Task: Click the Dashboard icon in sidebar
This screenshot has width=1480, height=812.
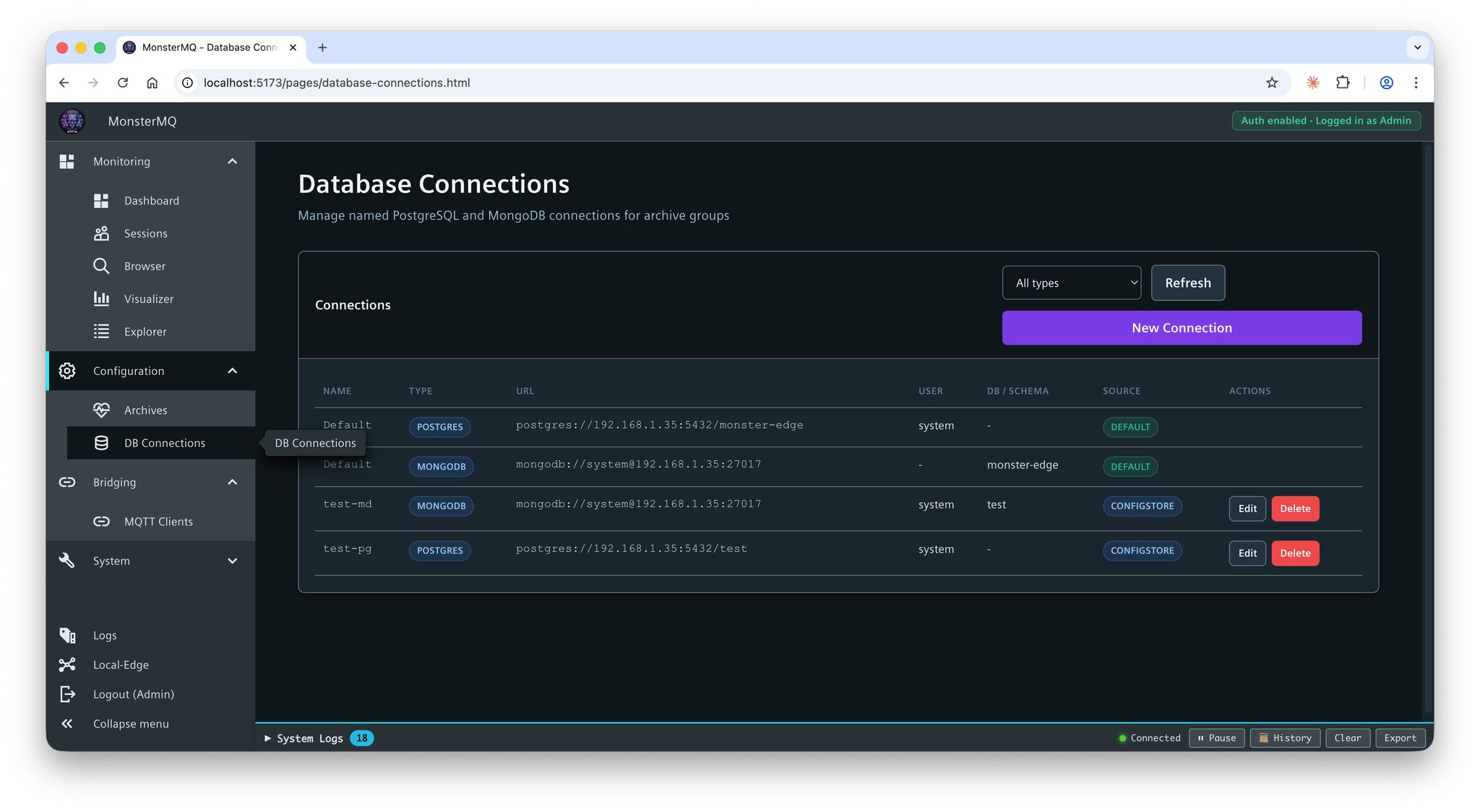Action: coord(101,201)
